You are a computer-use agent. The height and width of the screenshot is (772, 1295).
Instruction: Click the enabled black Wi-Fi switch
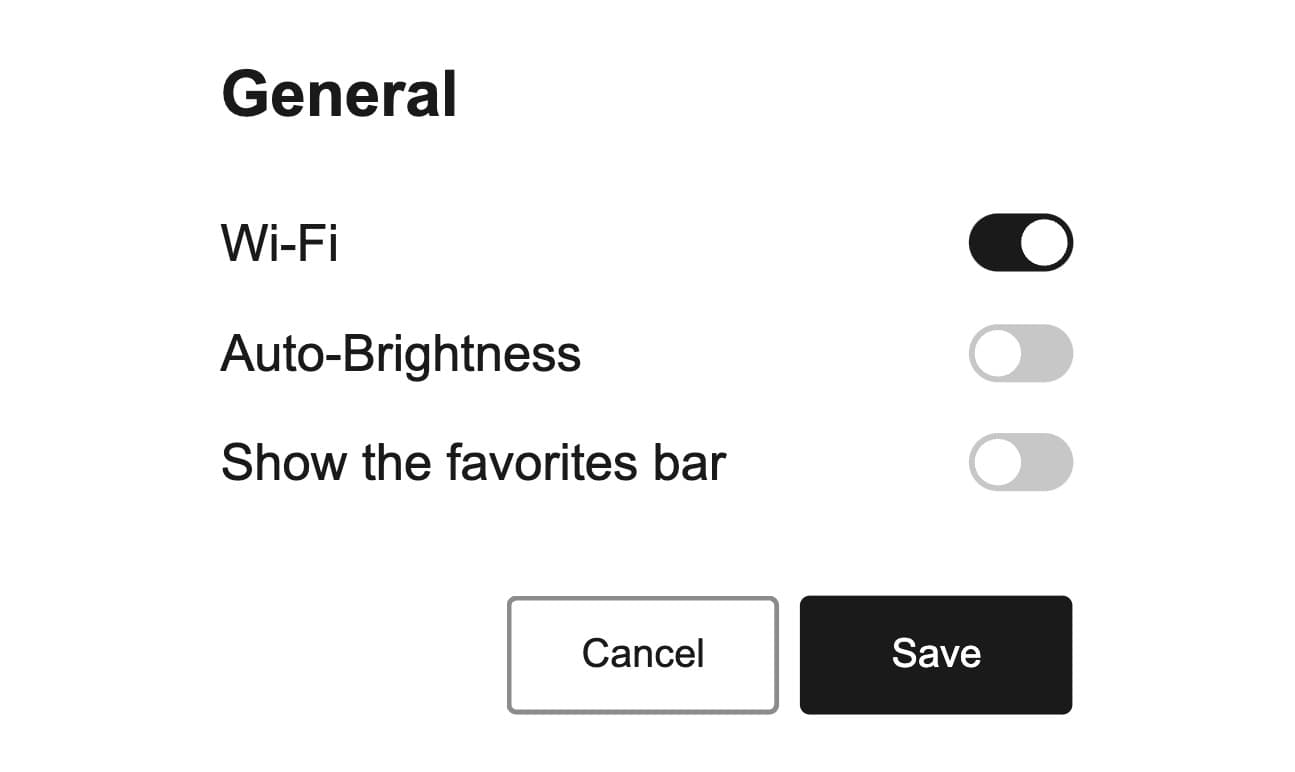(1020, 241)
